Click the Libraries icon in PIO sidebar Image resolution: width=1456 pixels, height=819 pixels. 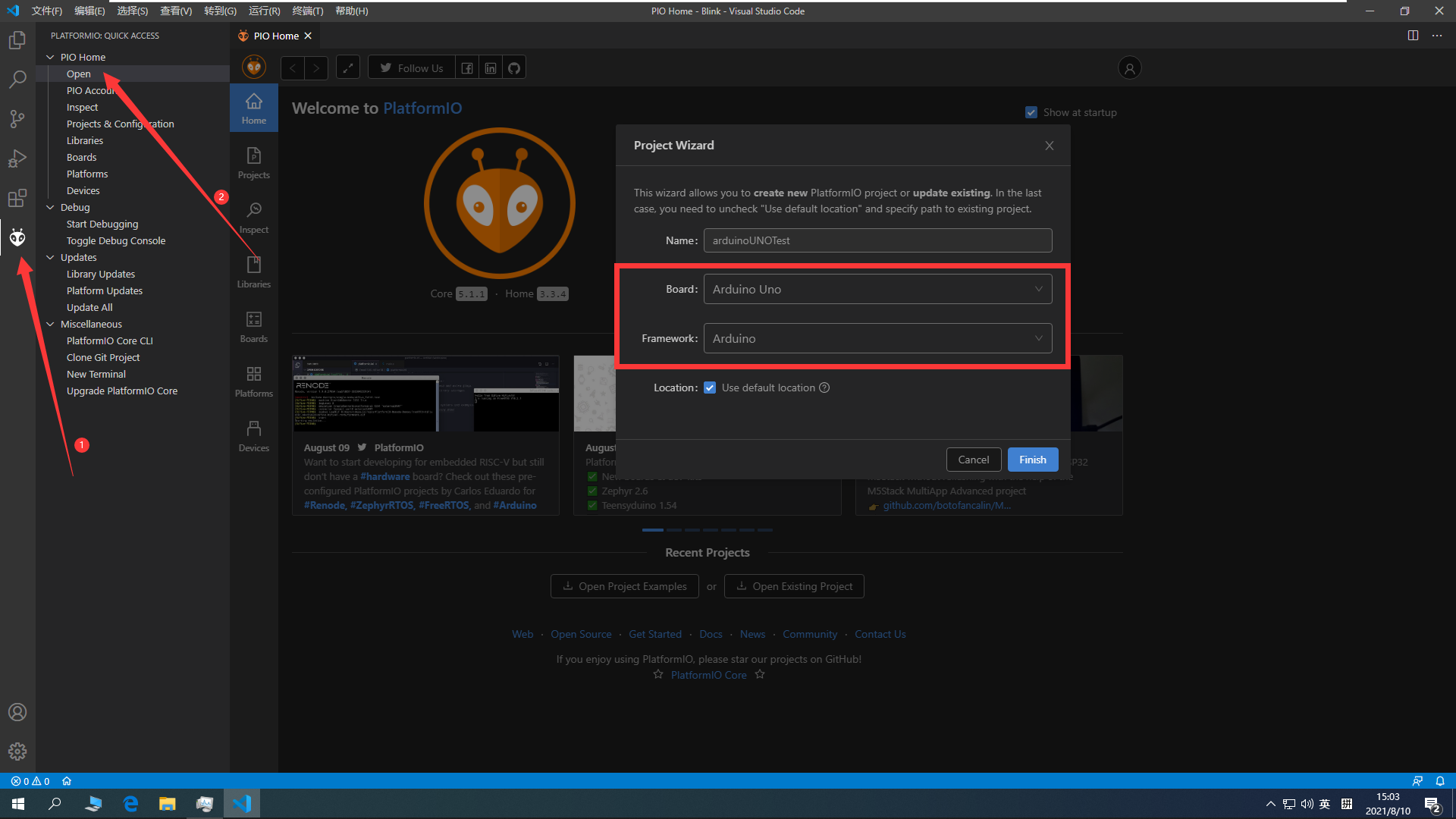[x=254, y=271]
